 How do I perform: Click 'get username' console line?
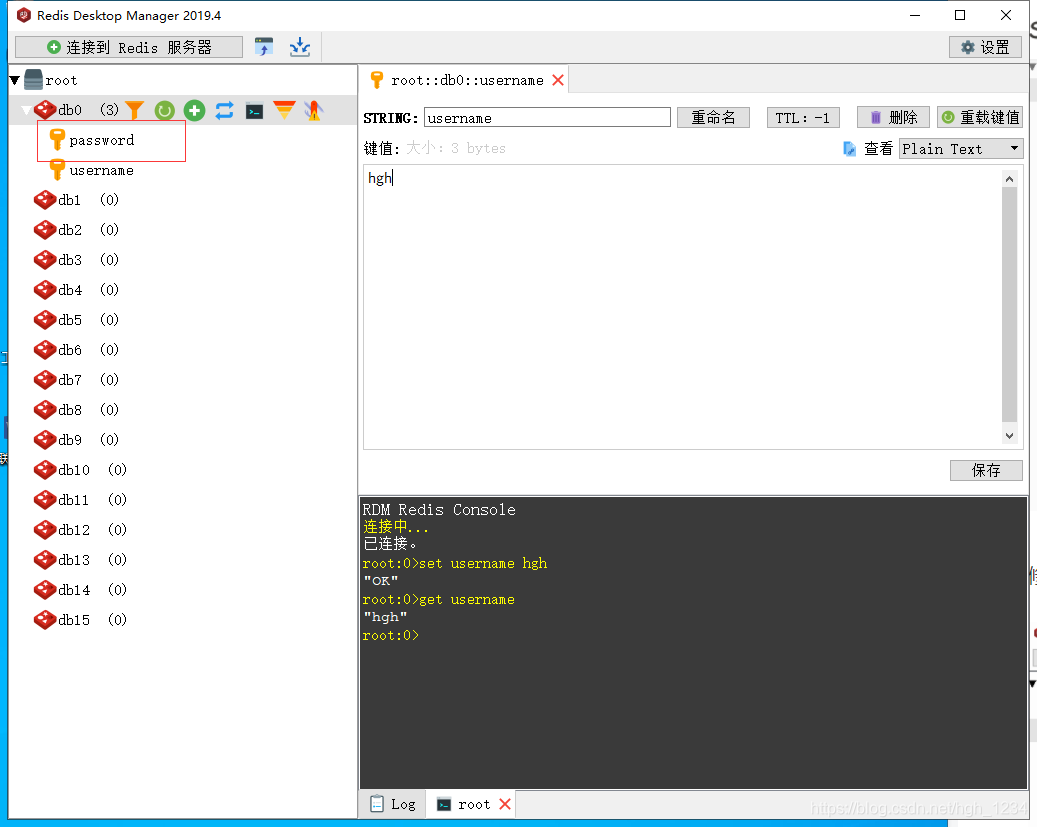[438, 599]
